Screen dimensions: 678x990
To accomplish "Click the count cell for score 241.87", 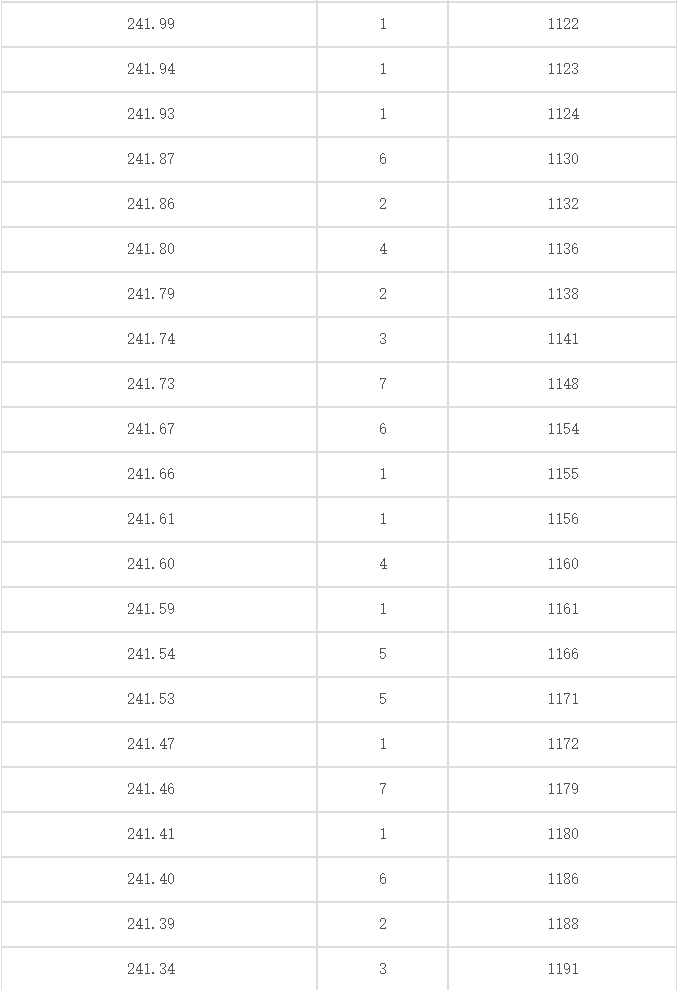I will (x=383, y=159).
